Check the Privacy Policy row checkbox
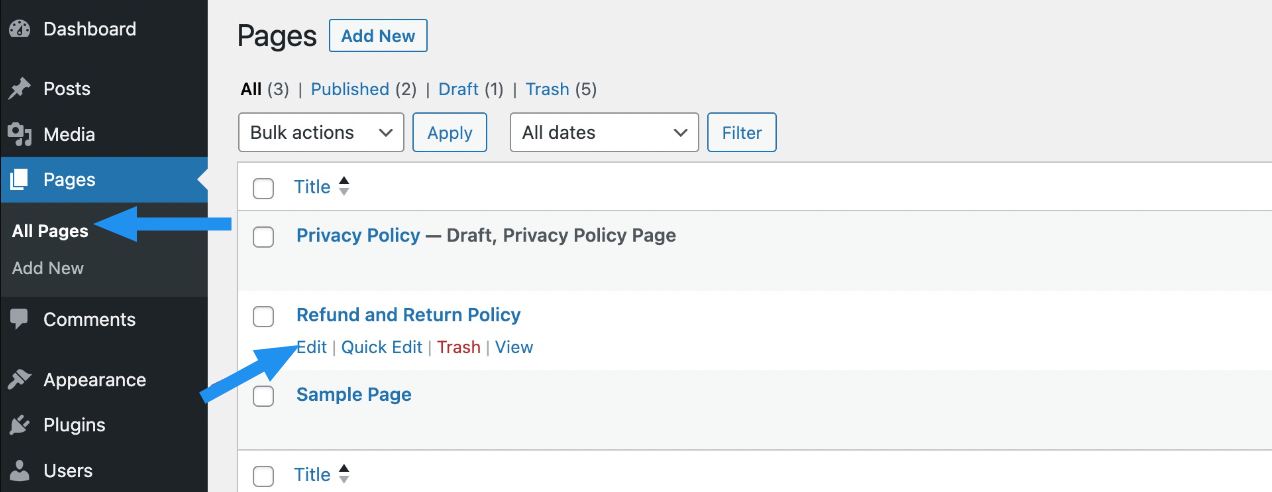Image resolution: width=1272 pixels, height=492 pixels. click(x=263, y=237)
